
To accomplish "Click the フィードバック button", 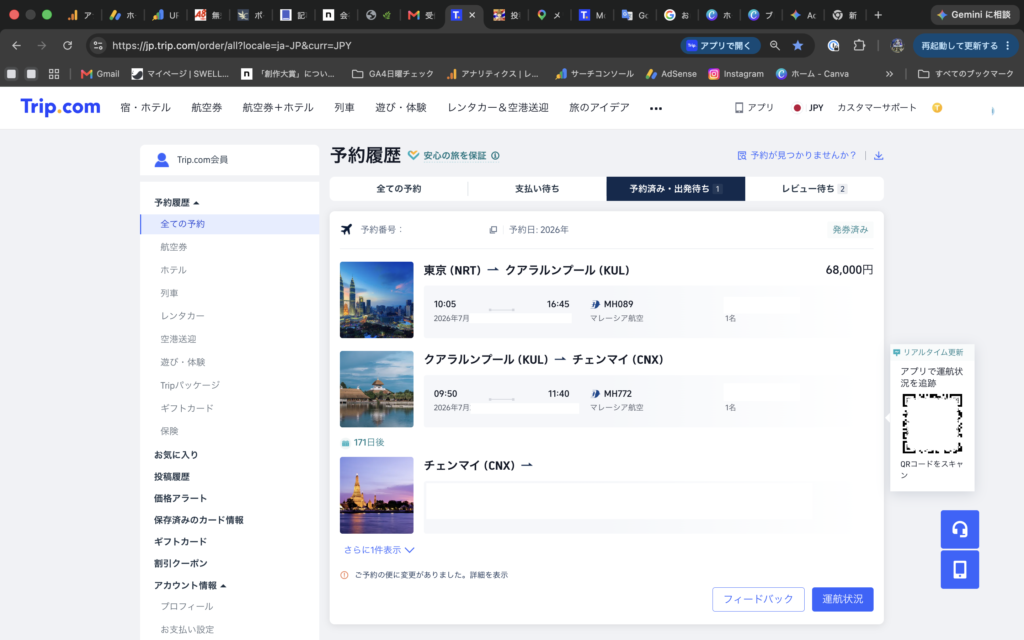I will pyautogui.click(x=758, y=599).
